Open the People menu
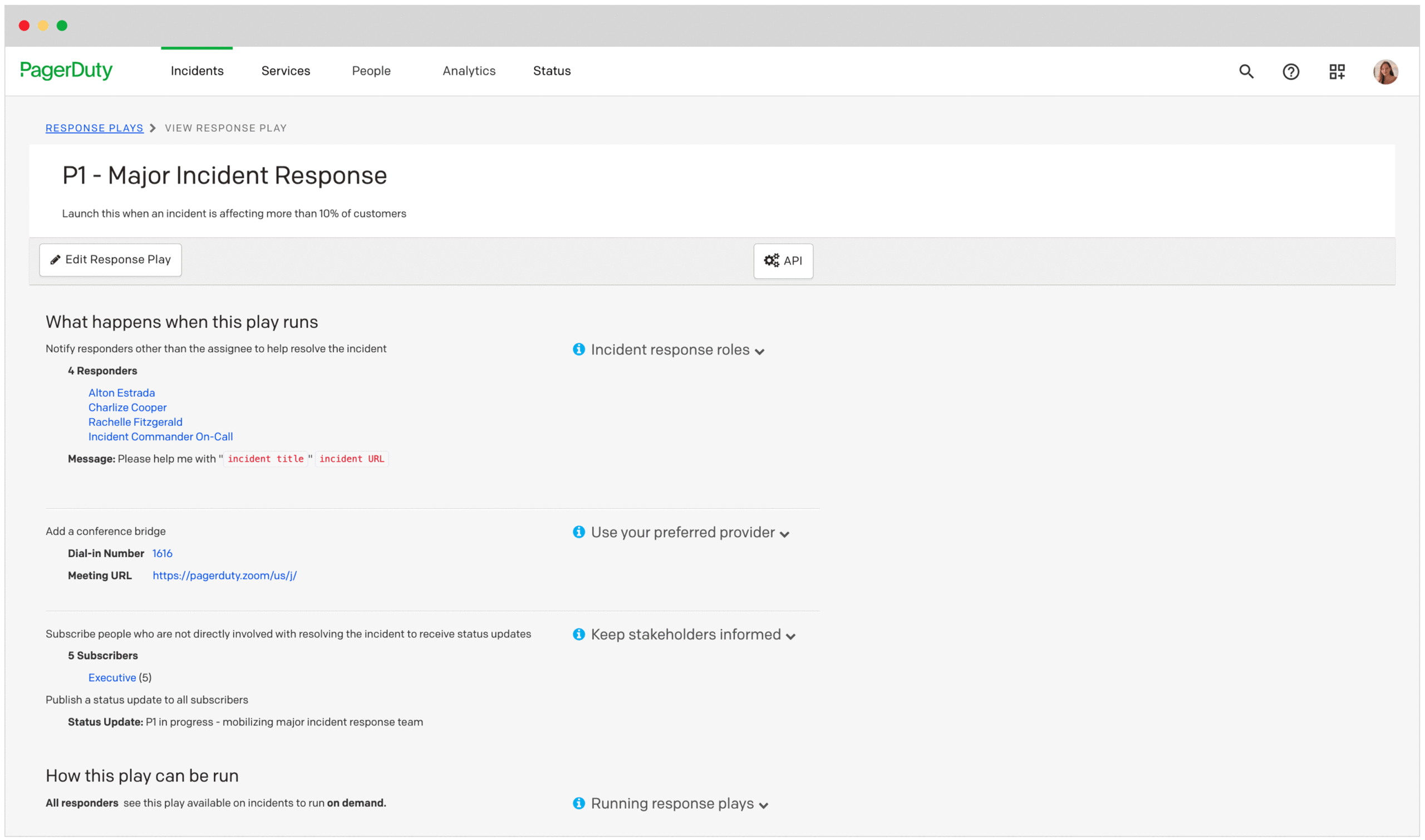1425x840 pixels. coord(371,71)
